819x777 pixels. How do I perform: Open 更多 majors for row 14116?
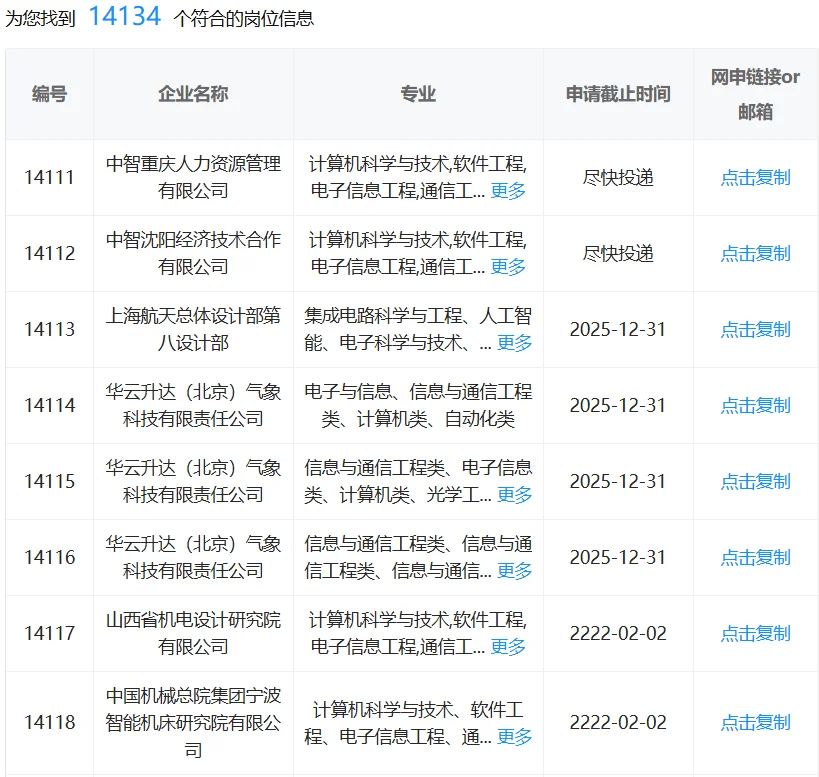click(x=514, y=571)
